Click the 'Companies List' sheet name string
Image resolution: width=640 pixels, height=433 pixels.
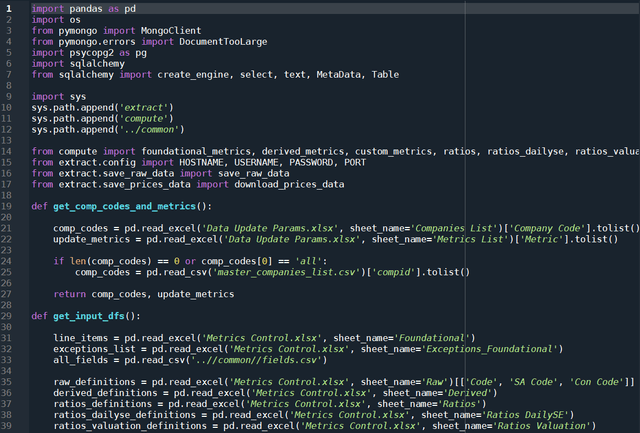456,229
